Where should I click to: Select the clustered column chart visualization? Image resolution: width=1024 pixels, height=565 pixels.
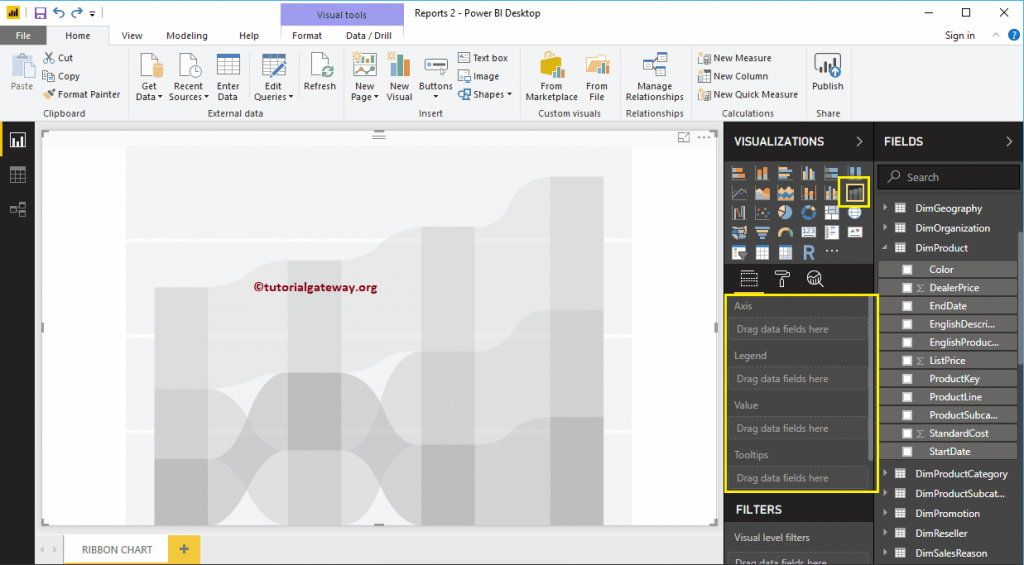click(808, 173)
